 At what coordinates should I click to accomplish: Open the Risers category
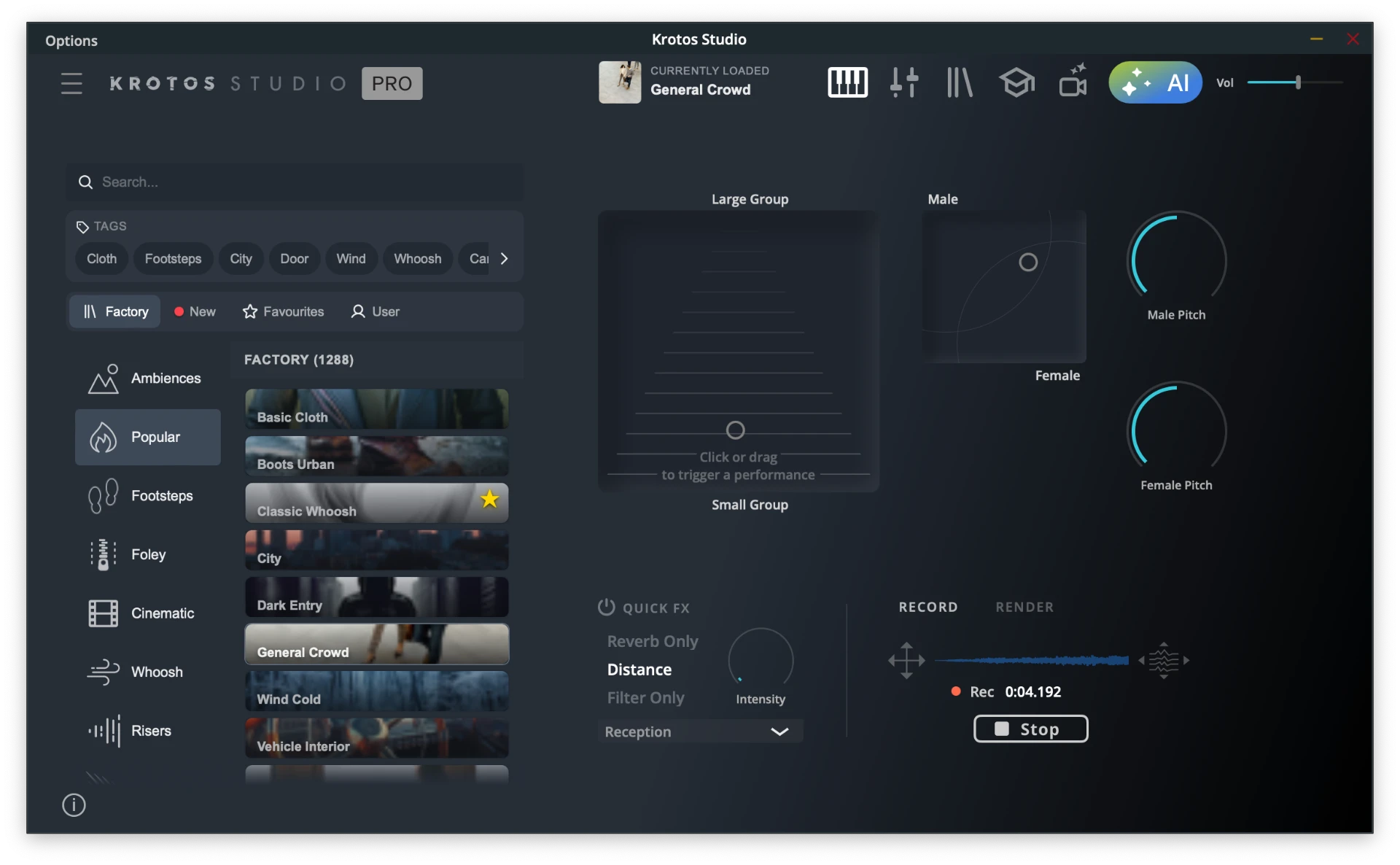148,731
